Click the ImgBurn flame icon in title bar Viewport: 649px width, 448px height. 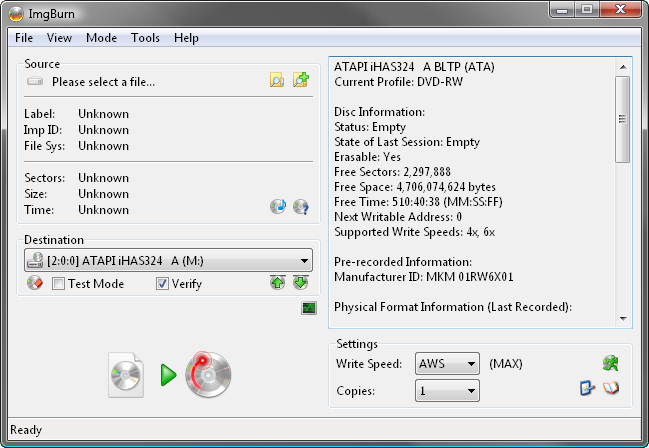pos(16,14)
